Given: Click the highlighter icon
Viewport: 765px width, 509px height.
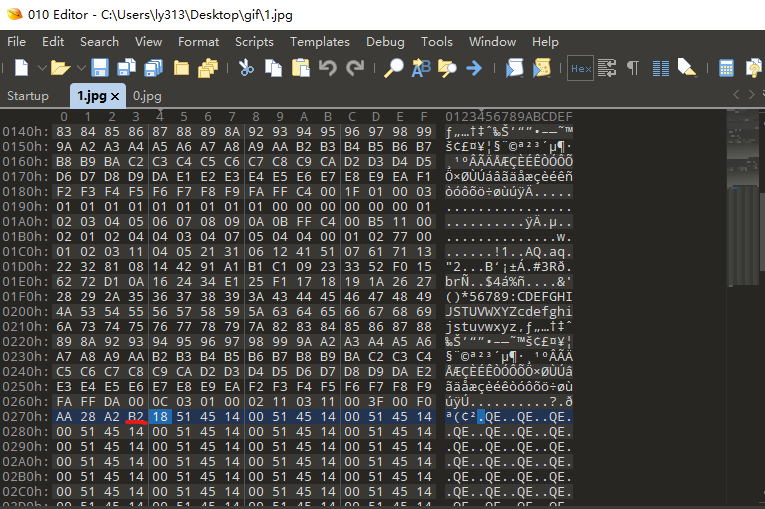Looking at the screenshot, I should [687, 68].
